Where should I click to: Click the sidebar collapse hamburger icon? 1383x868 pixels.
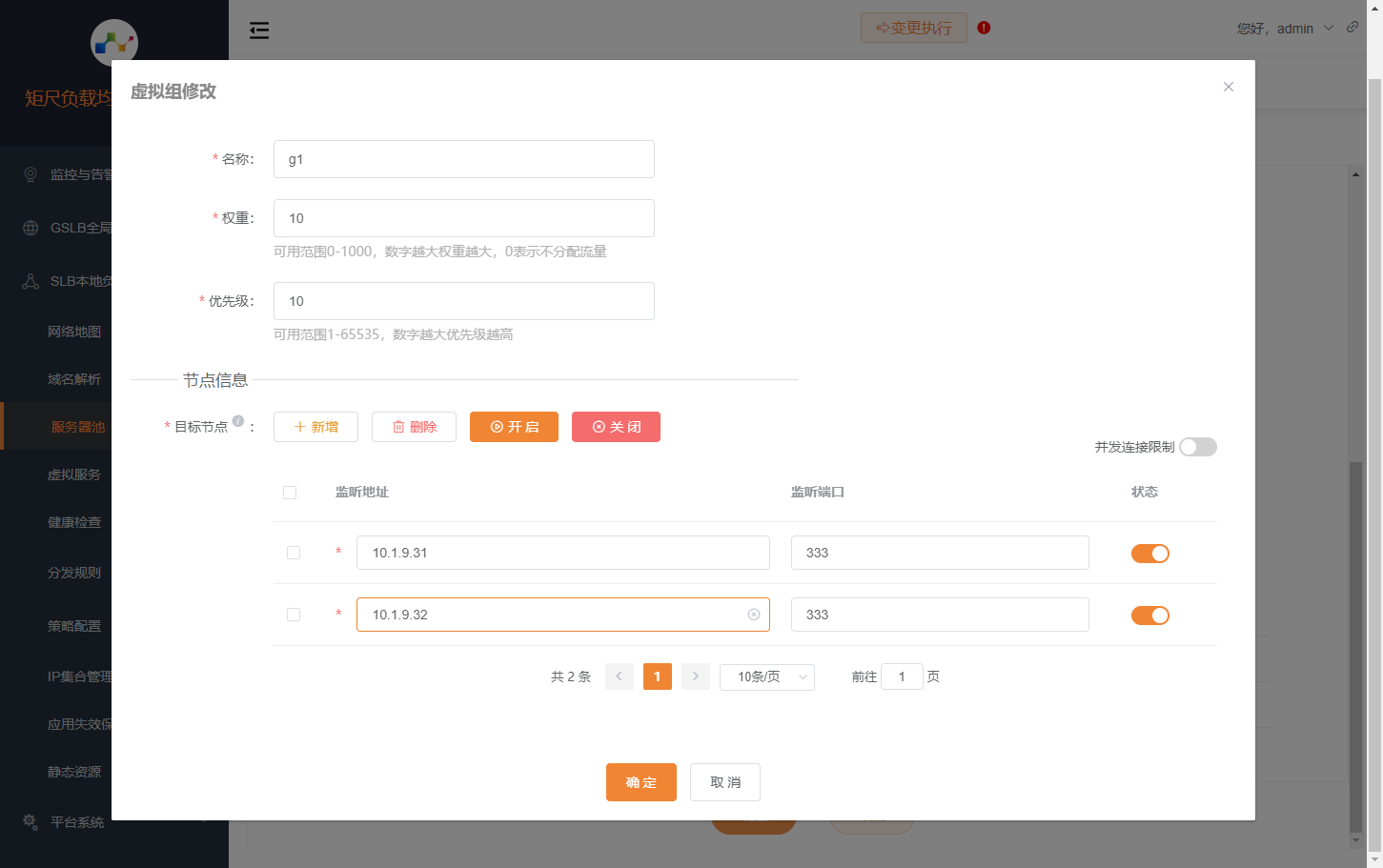(259, 30)
